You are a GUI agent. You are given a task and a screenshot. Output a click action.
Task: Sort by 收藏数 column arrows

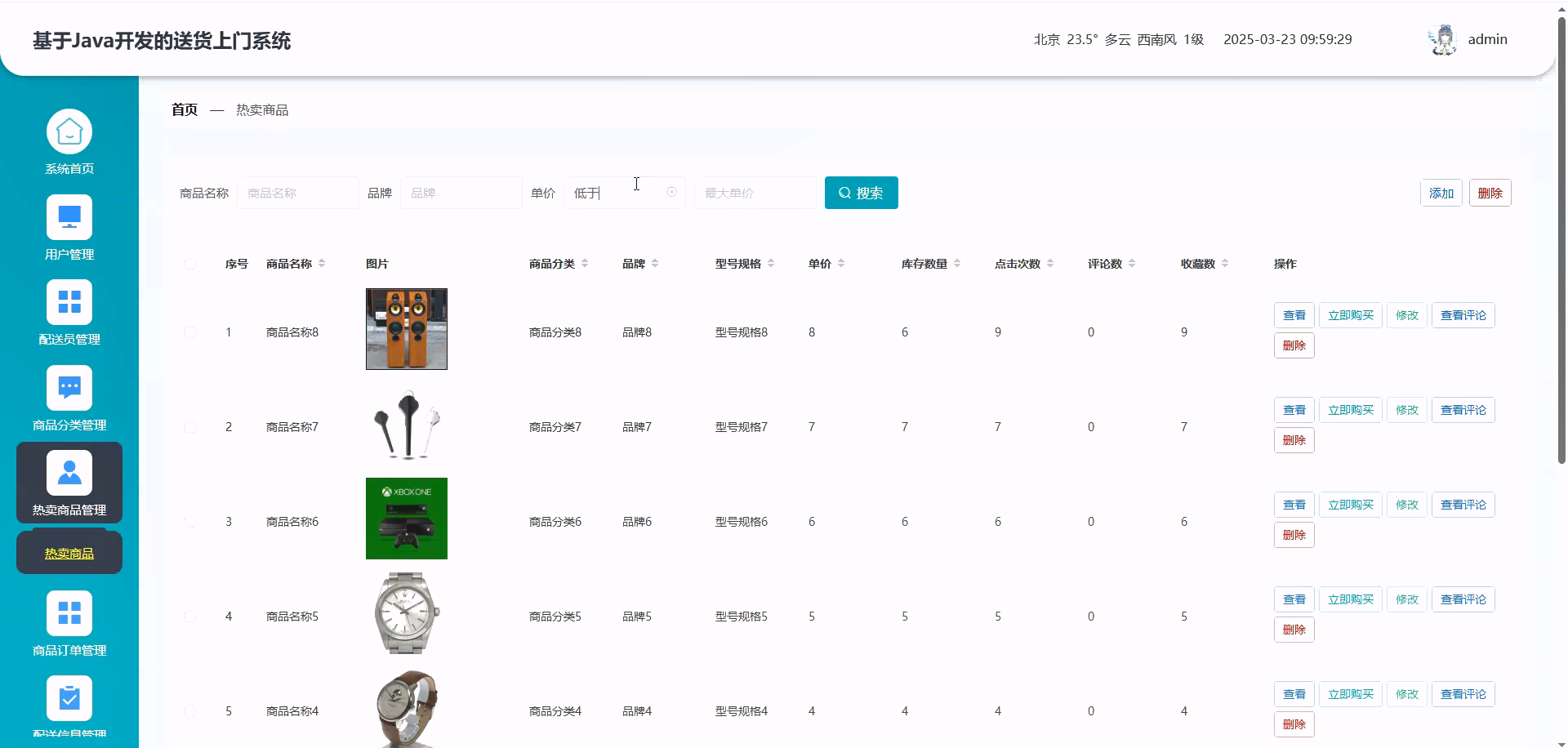point(1225,263)
